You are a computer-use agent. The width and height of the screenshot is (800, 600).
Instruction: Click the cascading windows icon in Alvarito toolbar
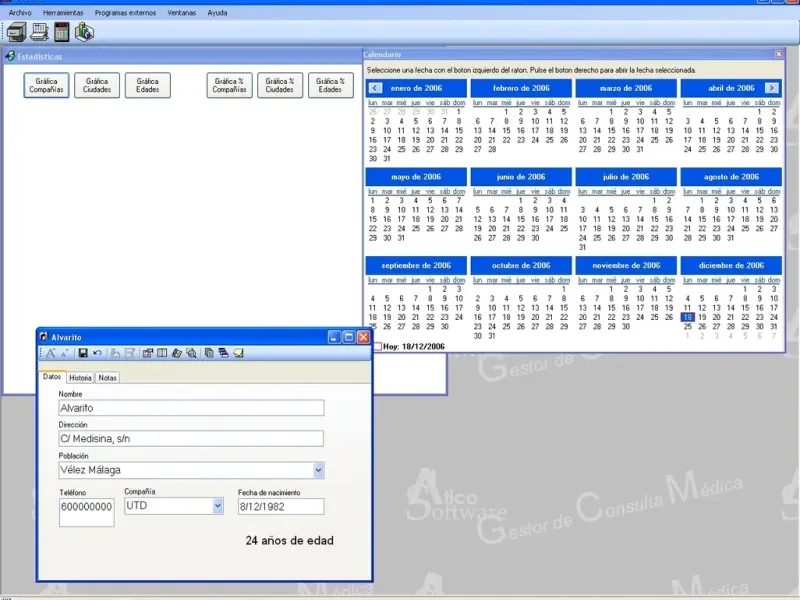pos(223,353)
